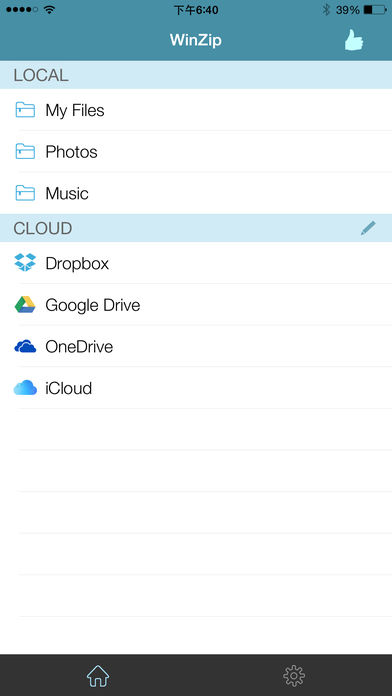
Task: Click the iCloud cloud icon
Action: click(25, 388)
